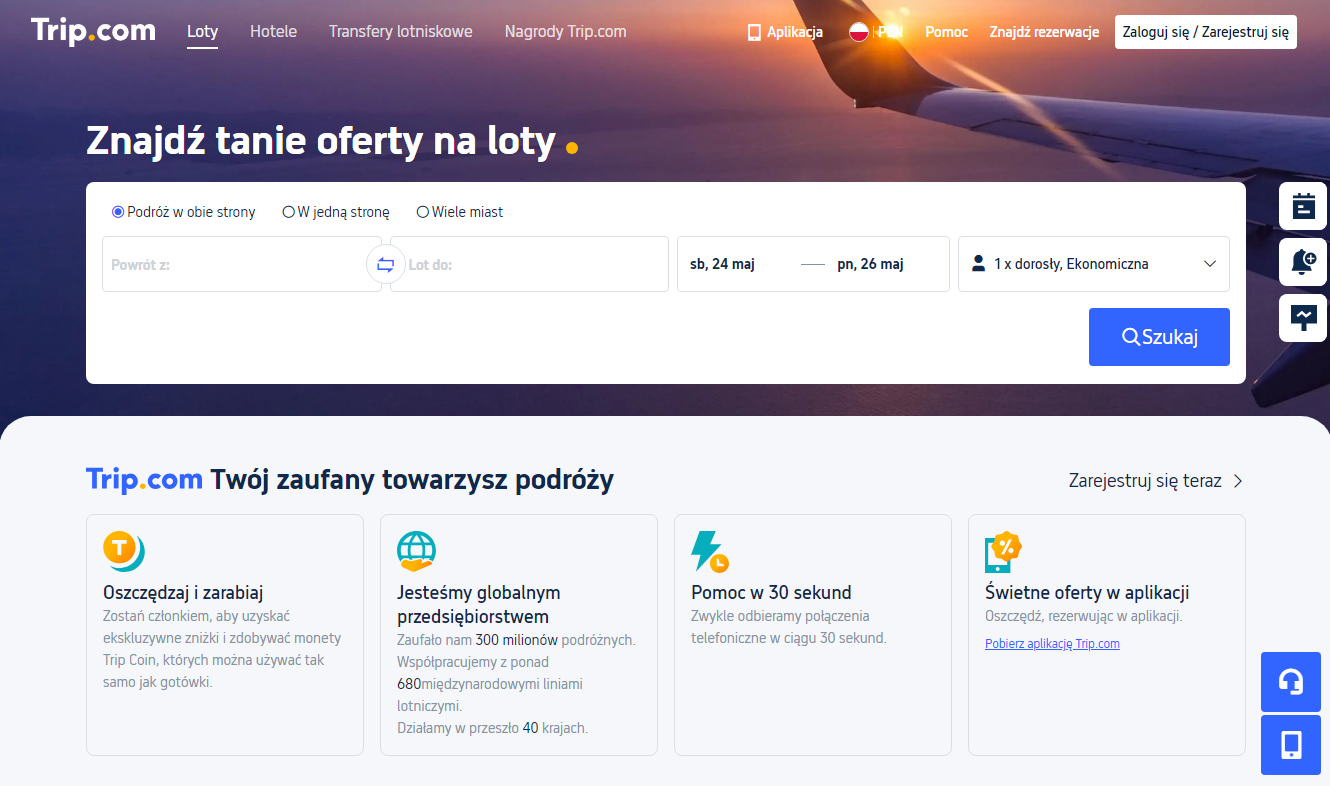Select Podróż w obie strony radio button

click(x=118, y=212)
